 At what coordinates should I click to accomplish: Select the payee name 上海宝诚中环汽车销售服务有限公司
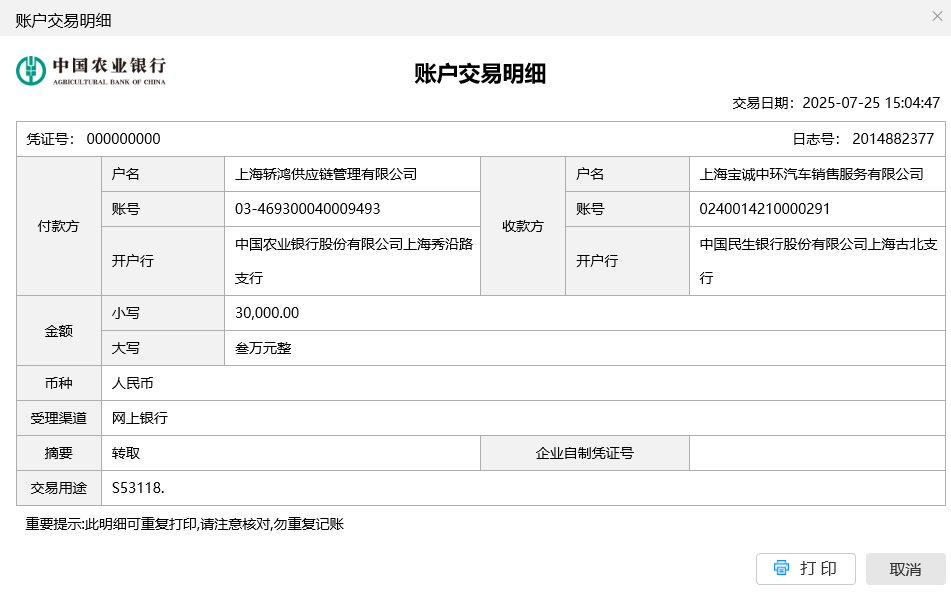[x=811, y=174]
